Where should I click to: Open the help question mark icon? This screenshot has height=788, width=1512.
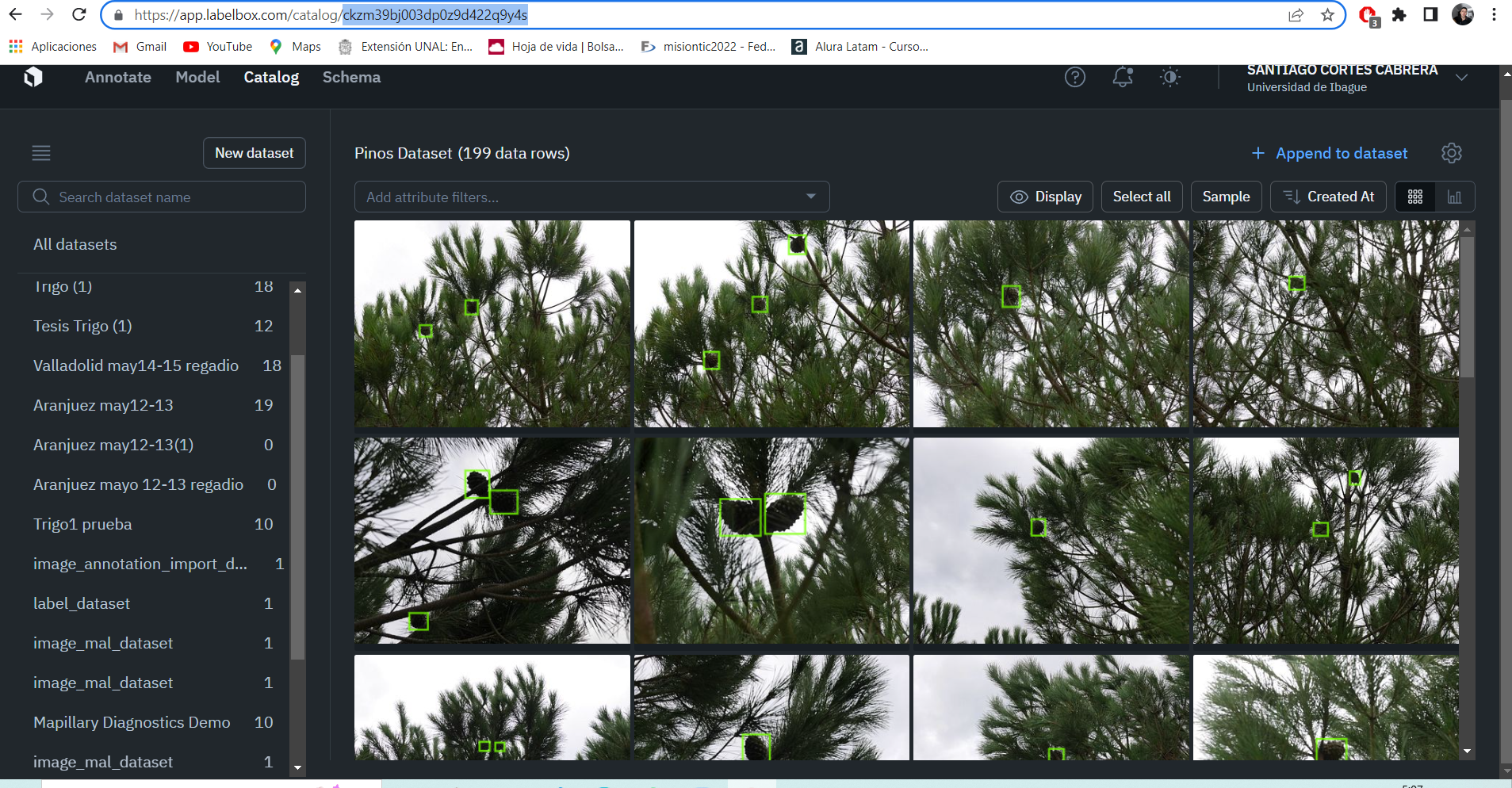point(1075,77)
